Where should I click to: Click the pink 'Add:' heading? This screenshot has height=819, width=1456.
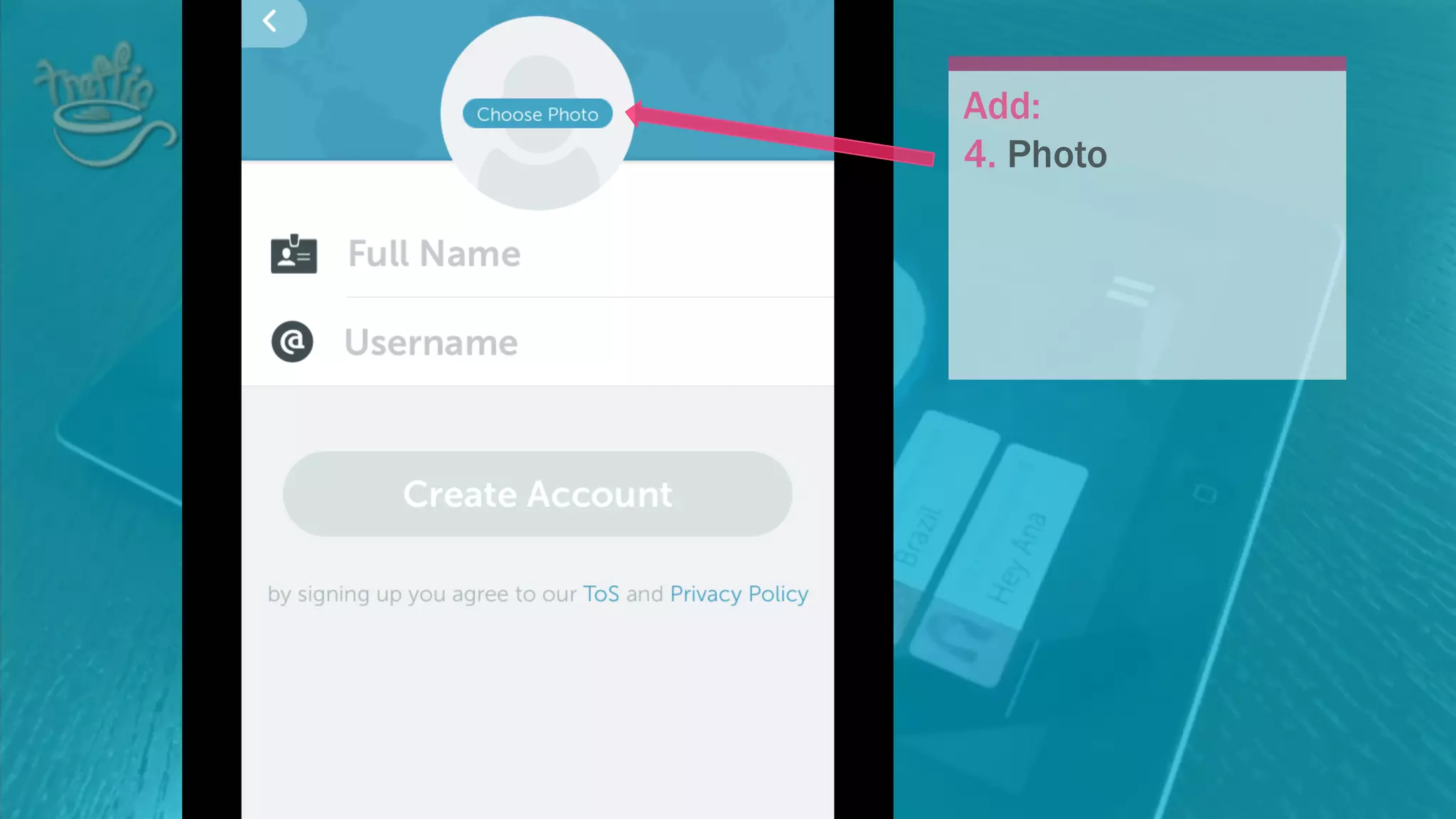pos(1002,106)
